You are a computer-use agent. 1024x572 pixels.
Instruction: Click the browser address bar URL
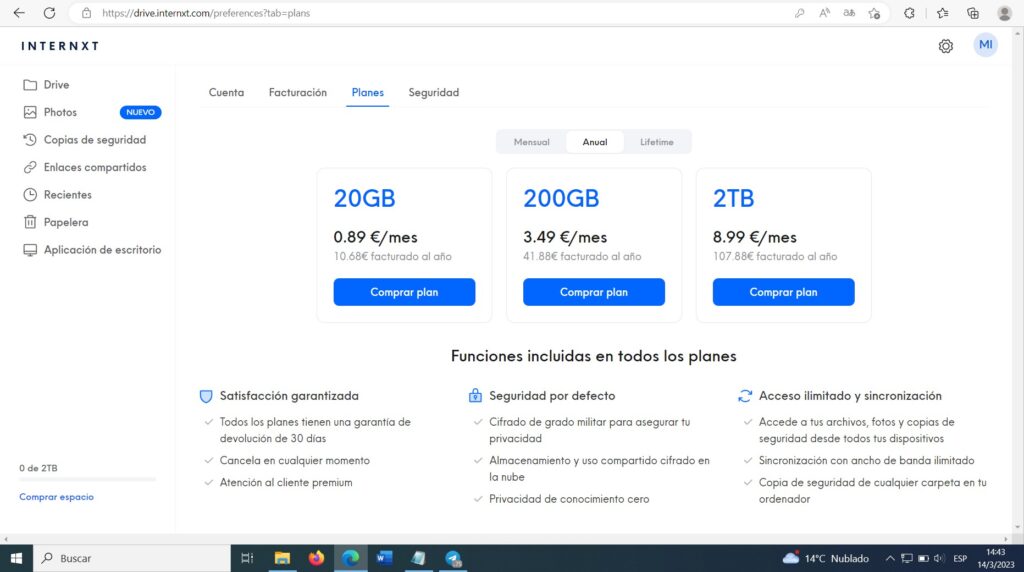[x=206, y=13]
